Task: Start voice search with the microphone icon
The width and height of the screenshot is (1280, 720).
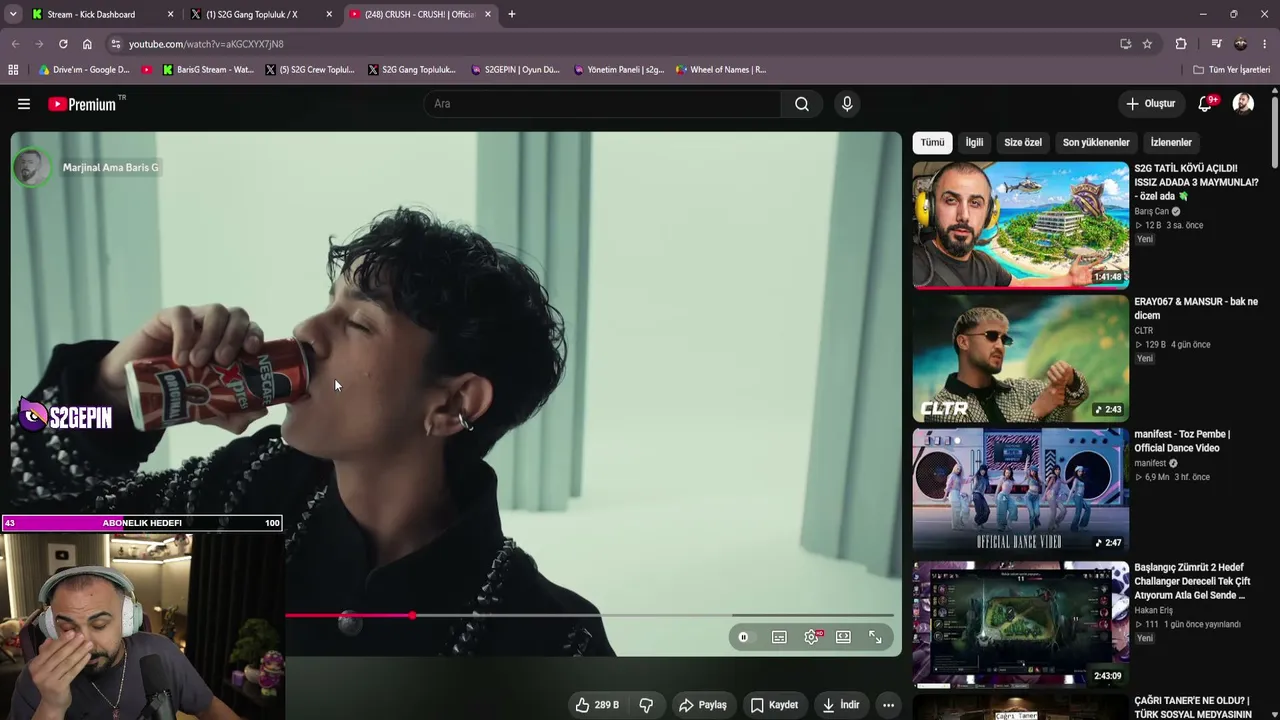Action: point(847,104)
